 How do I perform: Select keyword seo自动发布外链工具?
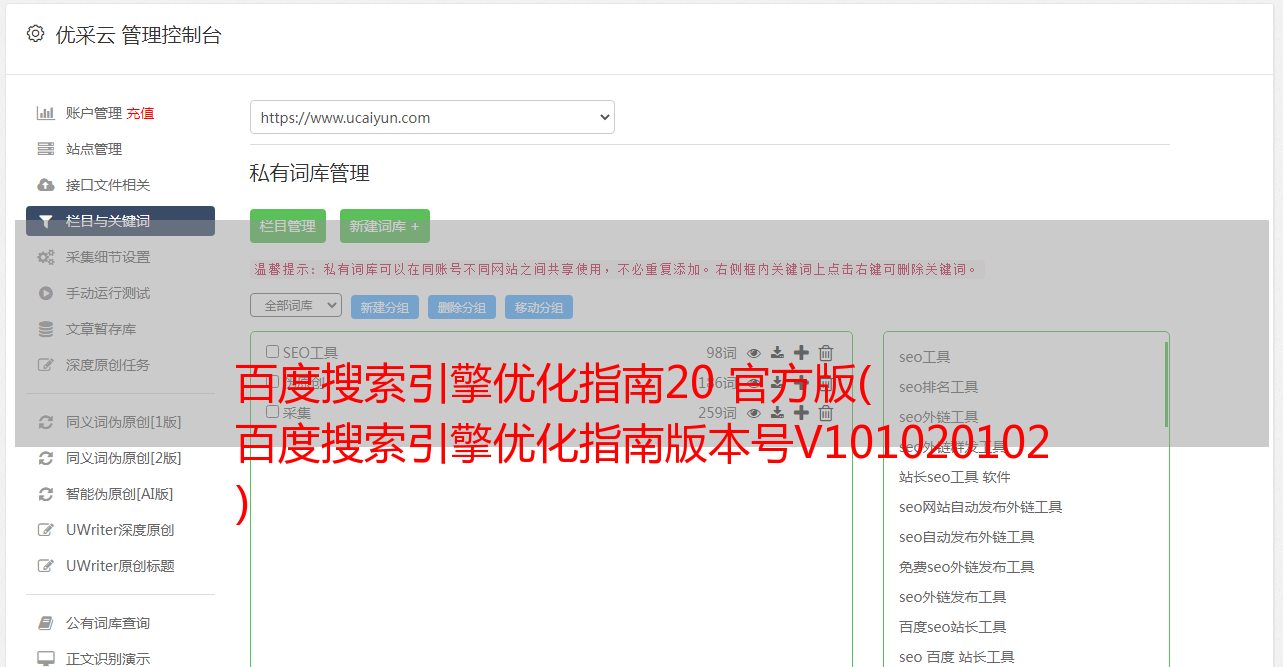(x=967, y=537)
